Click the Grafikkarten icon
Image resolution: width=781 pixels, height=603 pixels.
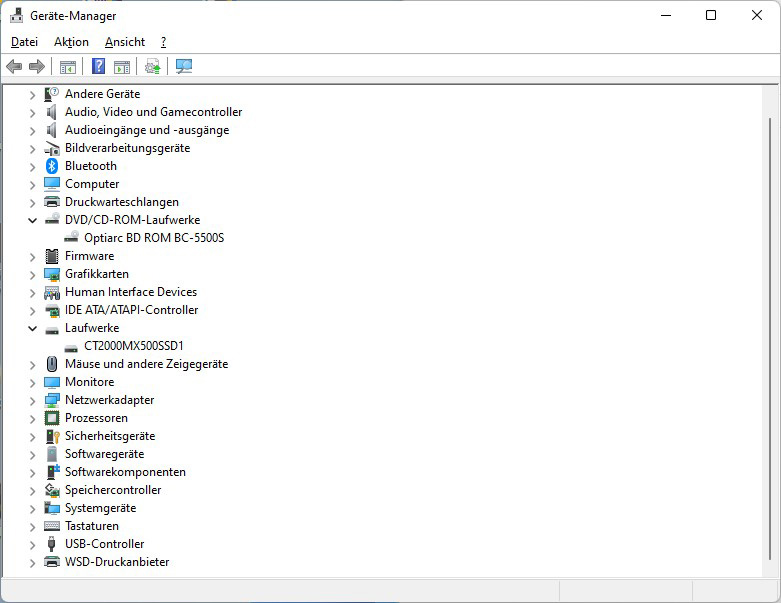point(52,274)
